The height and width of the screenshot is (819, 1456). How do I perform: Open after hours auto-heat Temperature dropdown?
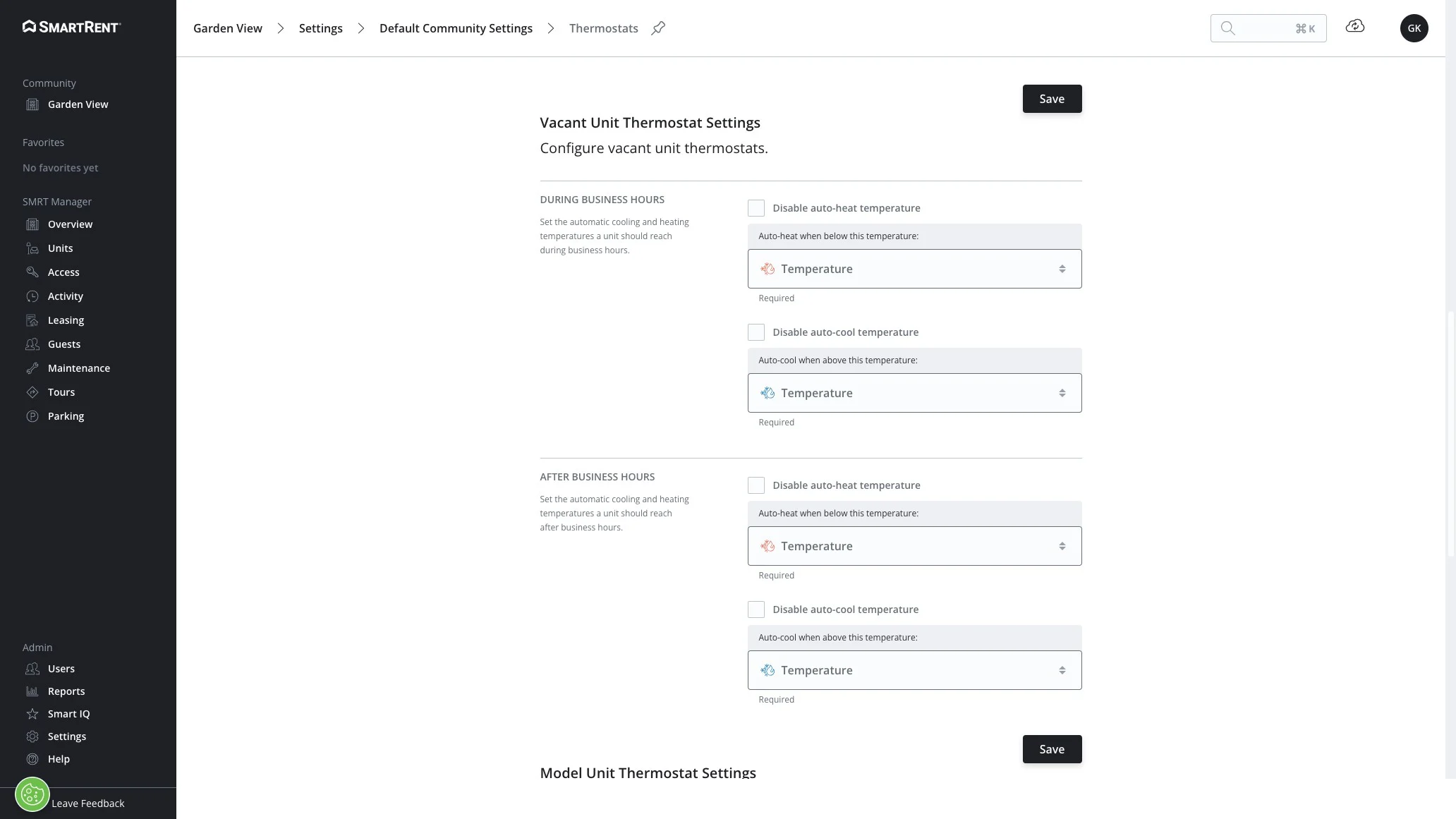914,546
